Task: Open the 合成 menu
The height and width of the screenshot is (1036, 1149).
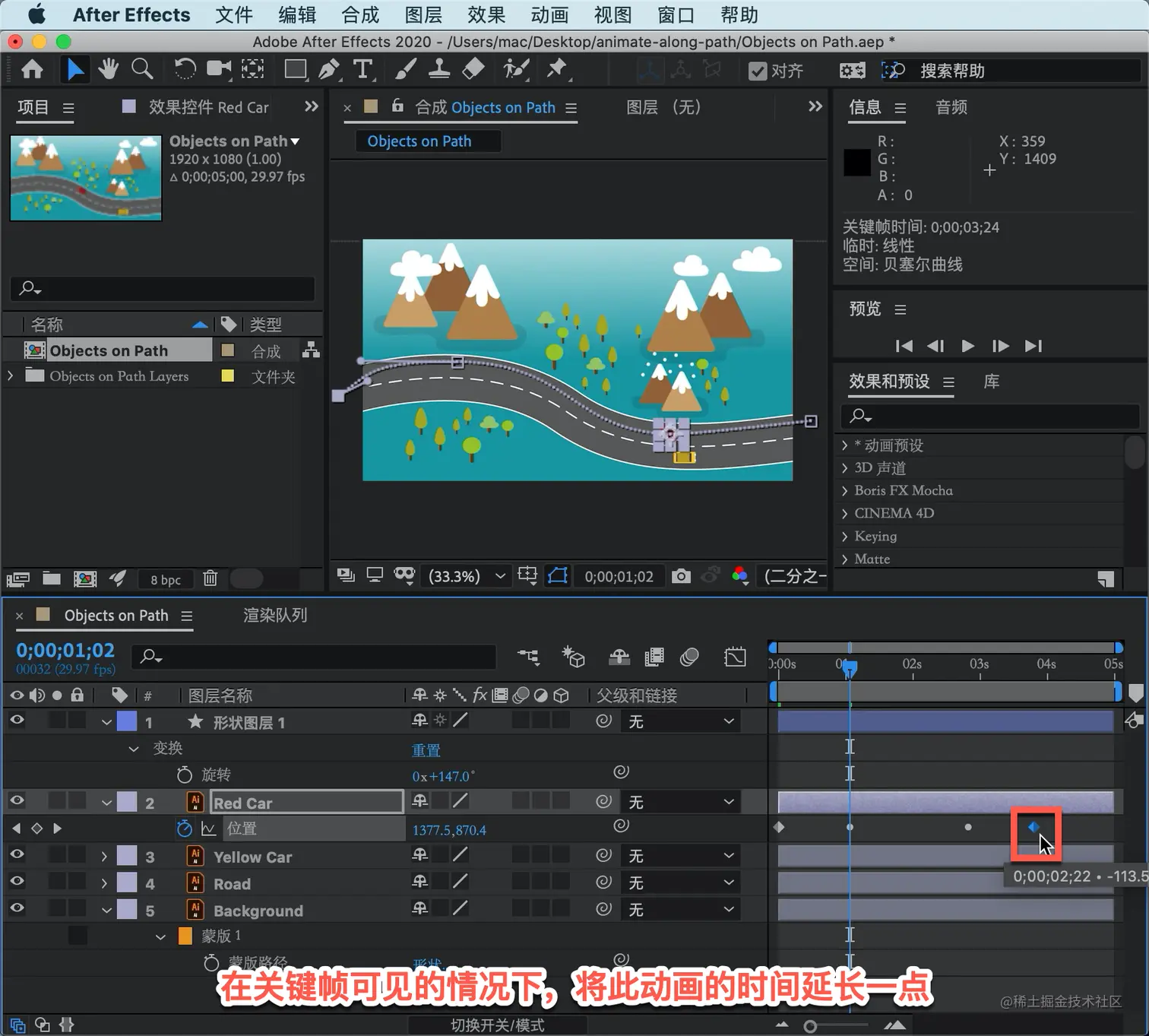Action: tap(360, 15)
